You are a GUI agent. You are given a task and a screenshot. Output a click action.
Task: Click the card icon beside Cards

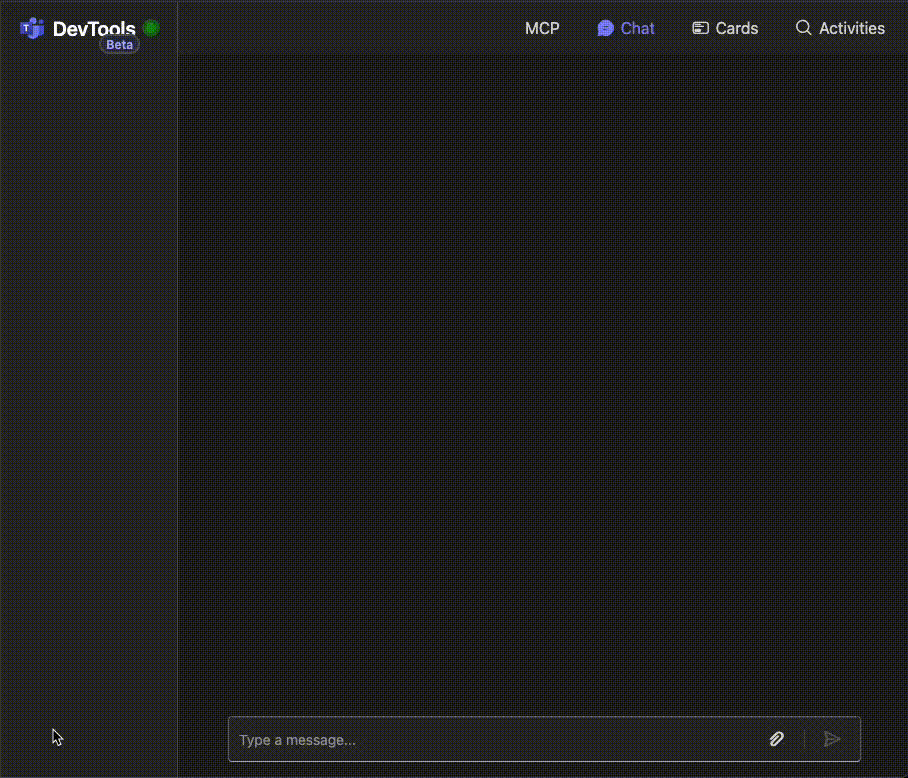[701, 28]
